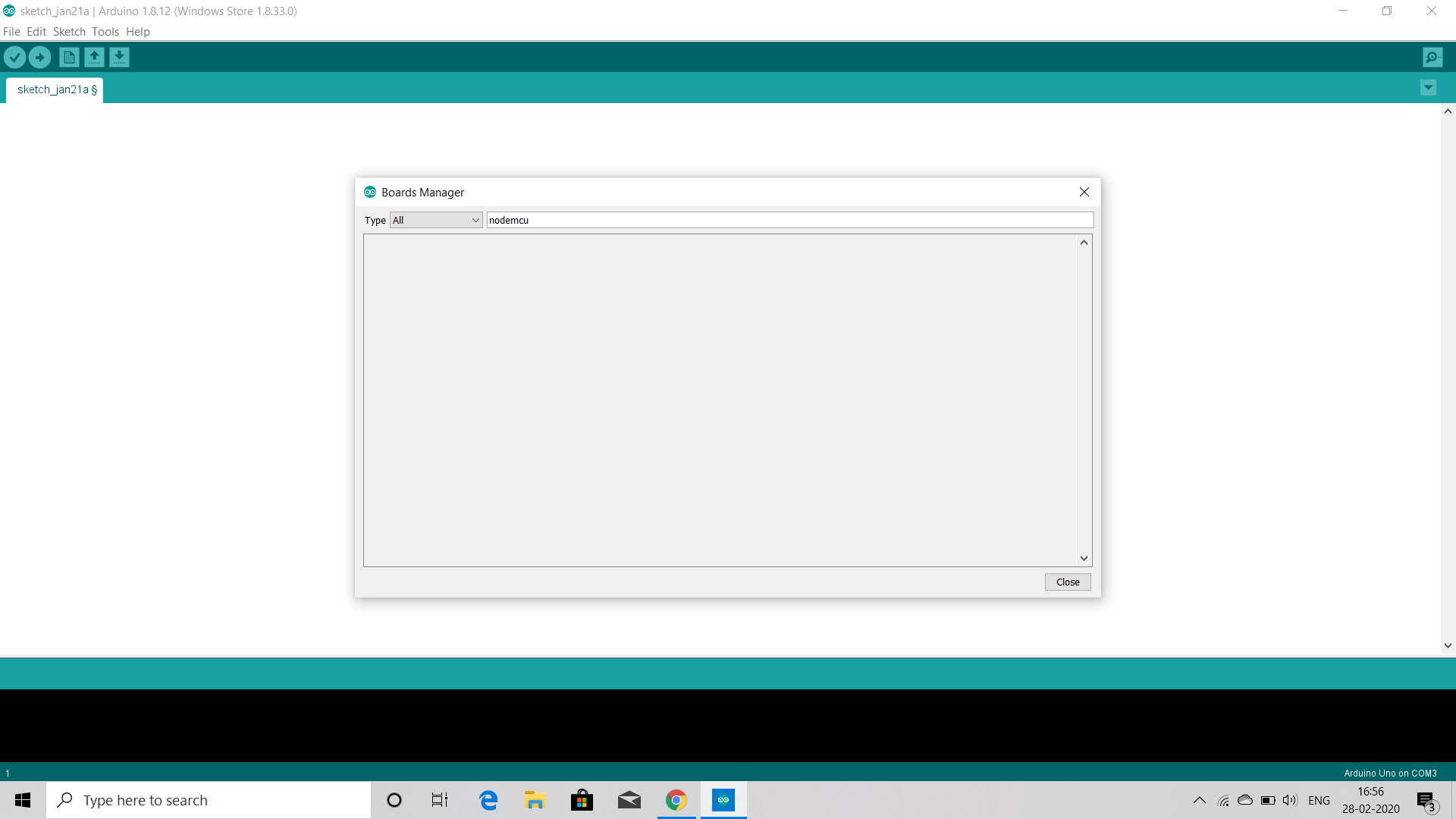Click the boards list scroll down arrow
Screen dimensions: 1456x819
tap(1084, 558)
